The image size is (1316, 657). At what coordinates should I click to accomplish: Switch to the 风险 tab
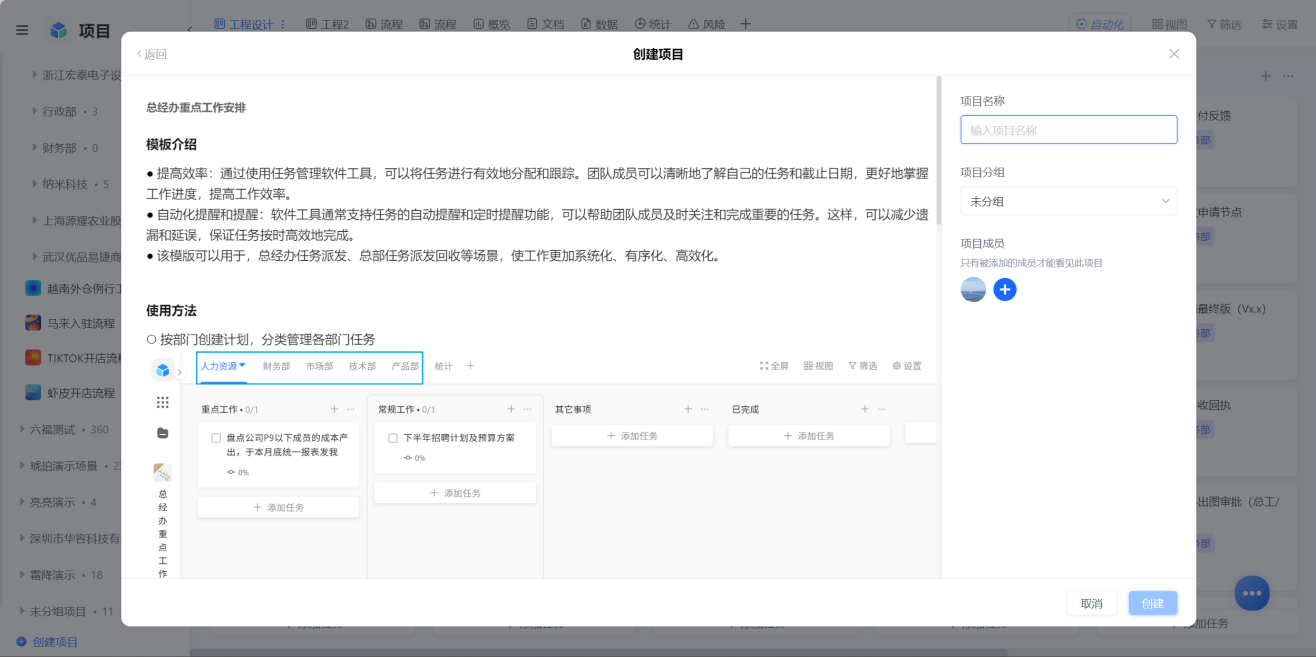[707, 24]
